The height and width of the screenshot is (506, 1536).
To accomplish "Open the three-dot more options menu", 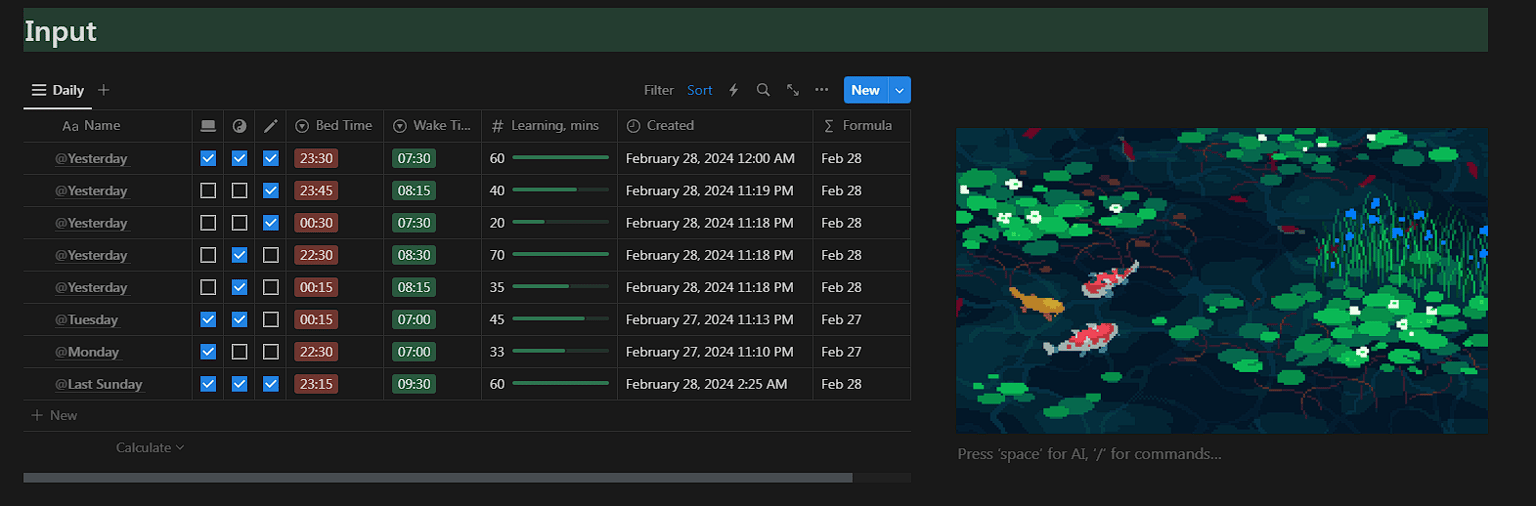I will 822,90.
